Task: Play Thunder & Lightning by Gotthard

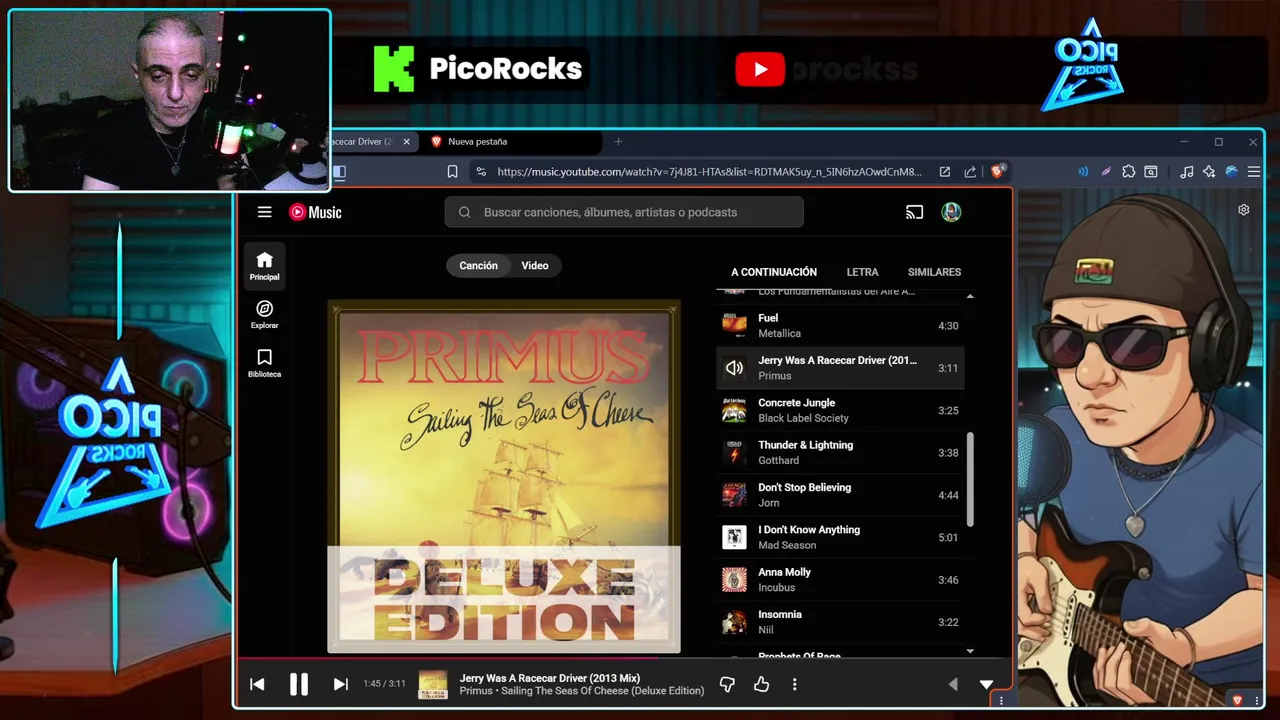Action: pos(840,453)
